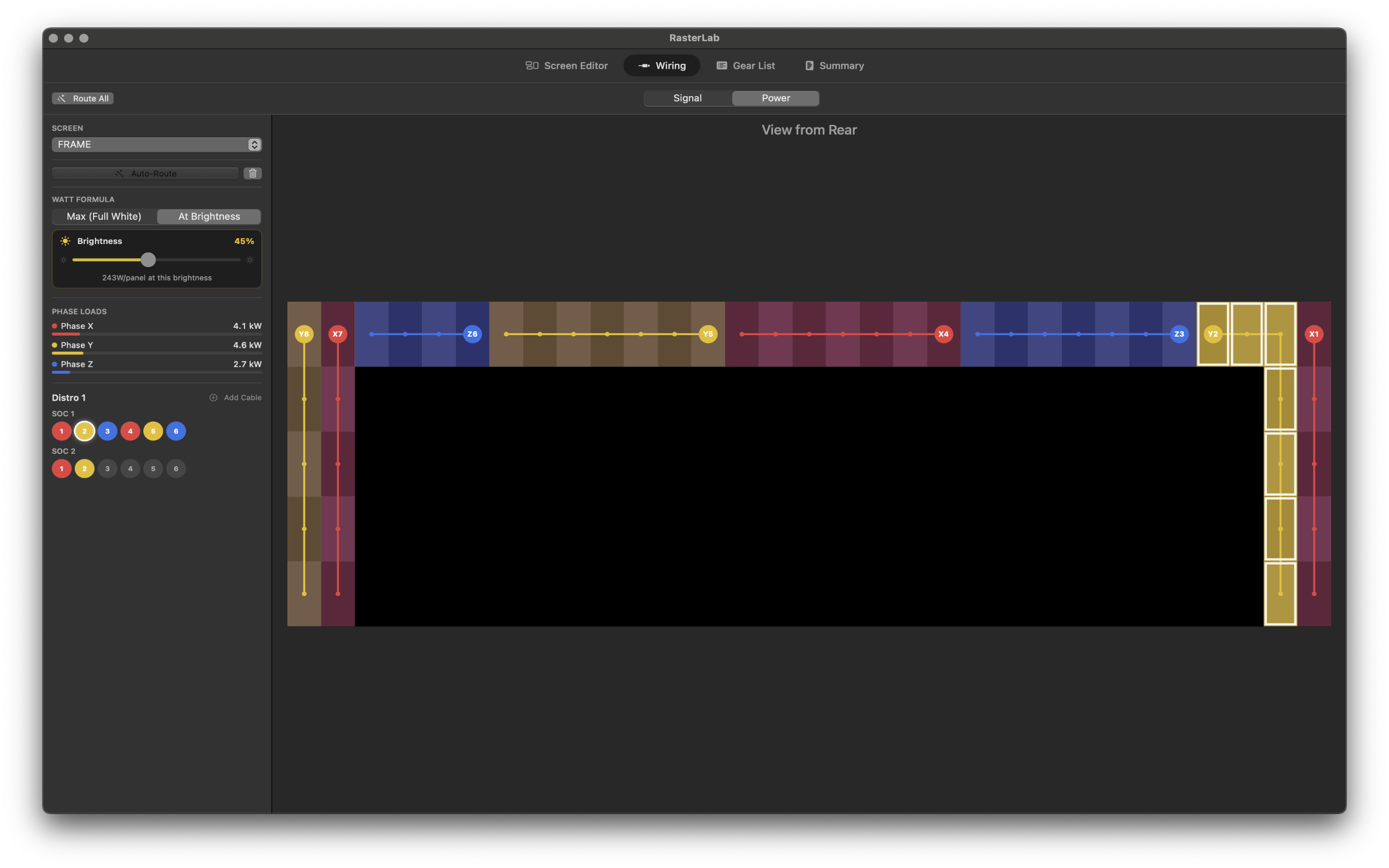This screenshot has height=868, width=1389.
Task: Select the Z6 cable marker
Action: [x=472, y=334]
